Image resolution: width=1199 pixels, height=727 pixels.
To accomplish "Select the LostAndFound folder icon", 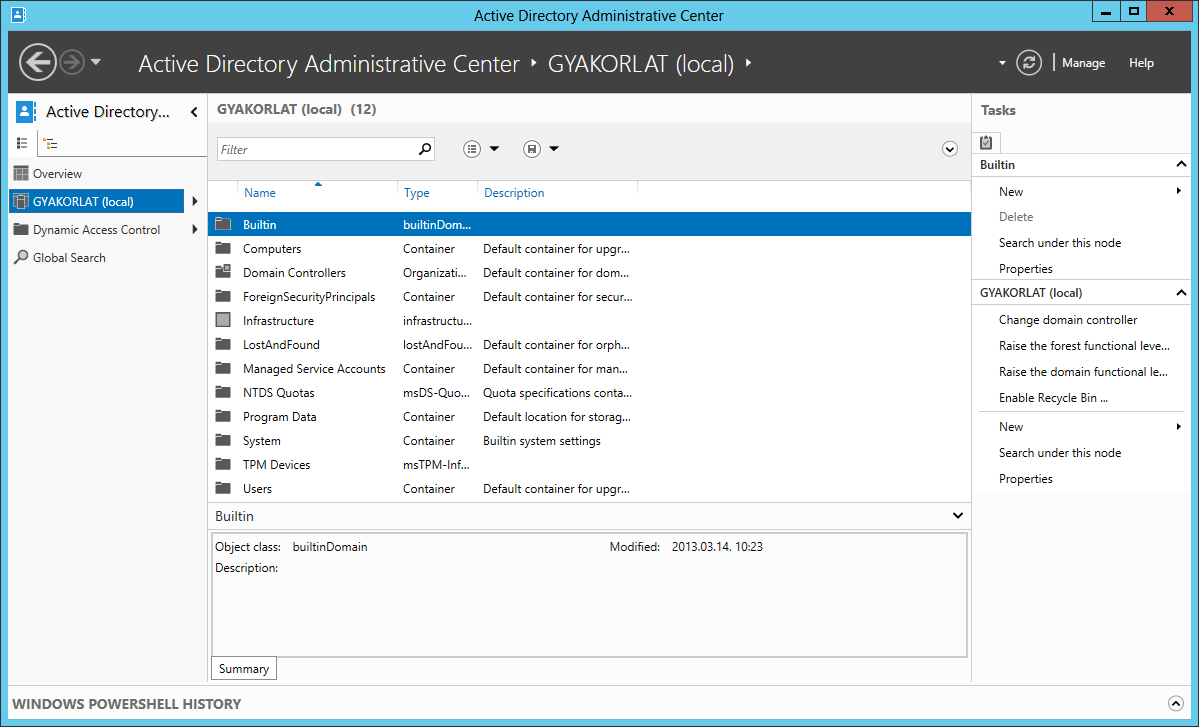I will [x=223, y=345].
